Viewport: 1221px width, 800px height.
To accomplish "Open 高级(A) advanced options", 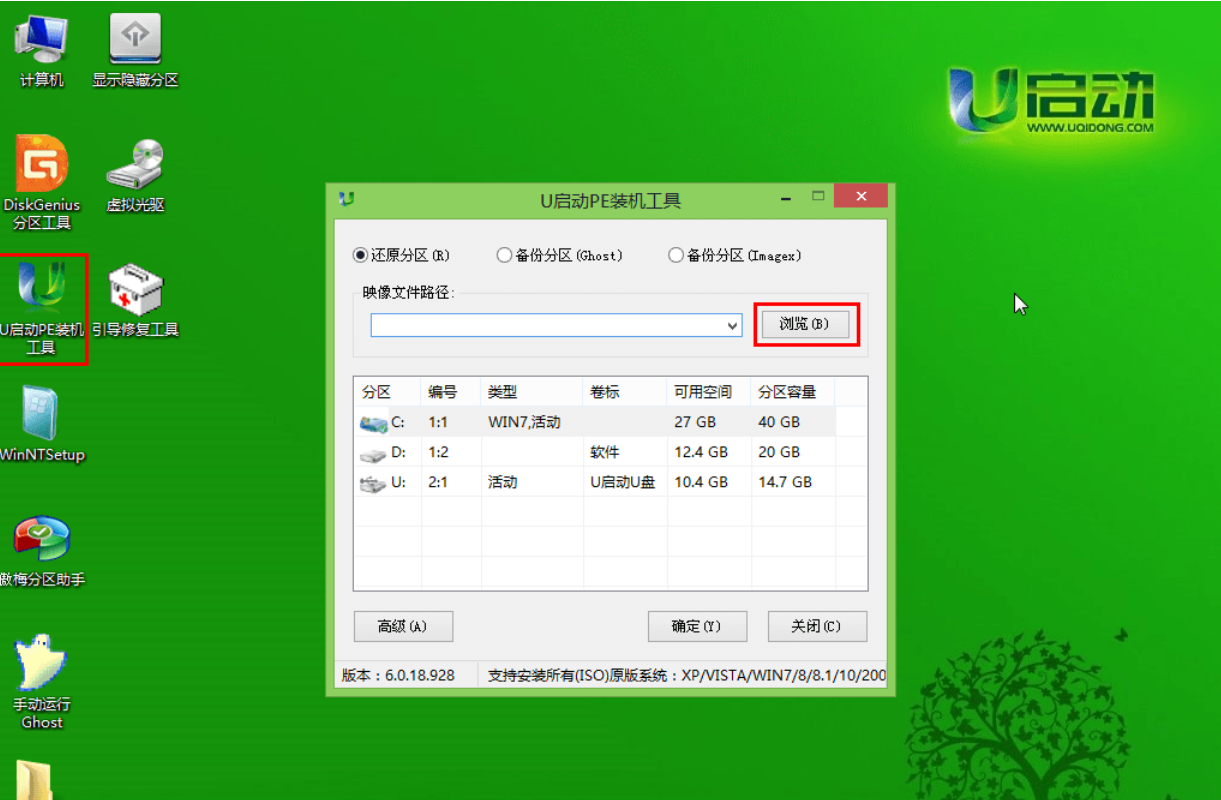I will (403, 626).
